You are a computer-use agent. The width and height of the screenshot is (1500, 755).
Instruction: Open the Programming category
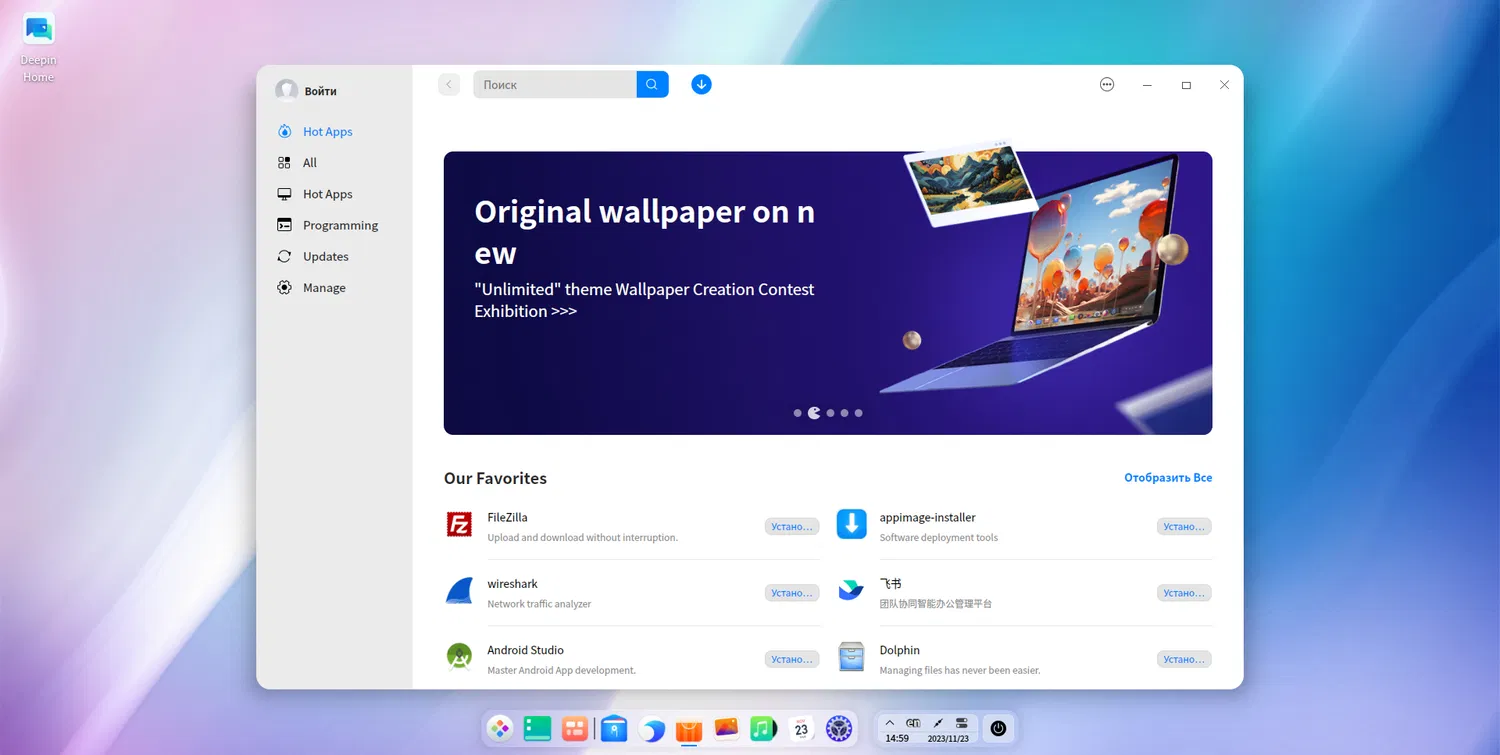340,225
